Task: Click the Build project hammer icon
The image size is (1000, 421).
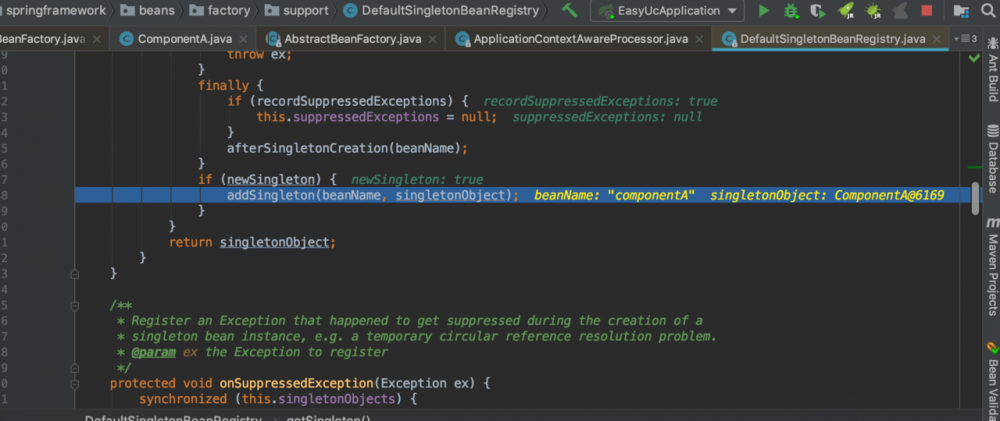Action: [x=570, y=10]
